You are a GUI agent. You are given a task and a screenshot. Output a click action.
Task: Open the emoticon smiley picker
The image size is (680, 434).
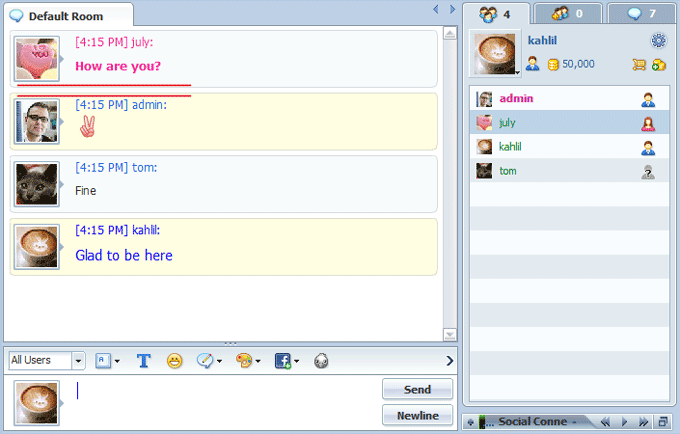pyautogui.click(x=175, y=361)
